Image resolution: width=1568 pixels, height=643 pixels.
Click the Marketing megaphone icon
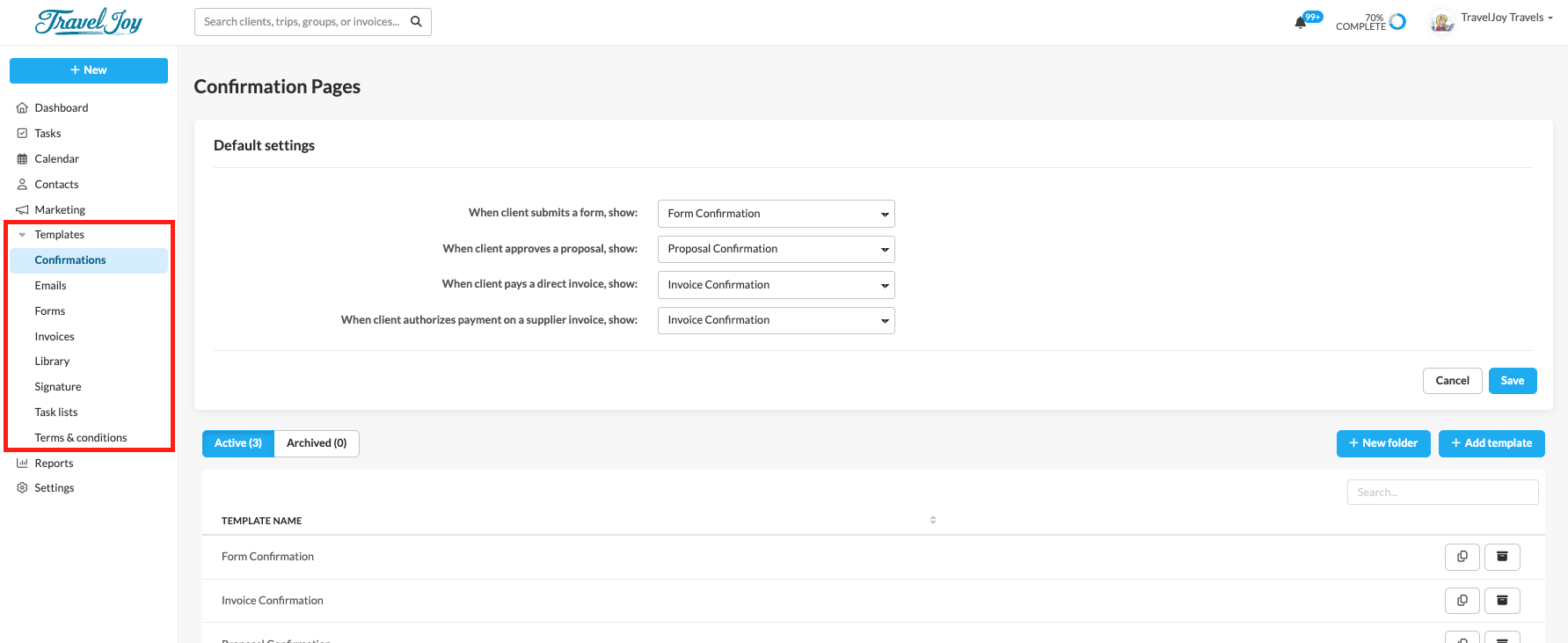pyautogui.click(x=22, y=210)
